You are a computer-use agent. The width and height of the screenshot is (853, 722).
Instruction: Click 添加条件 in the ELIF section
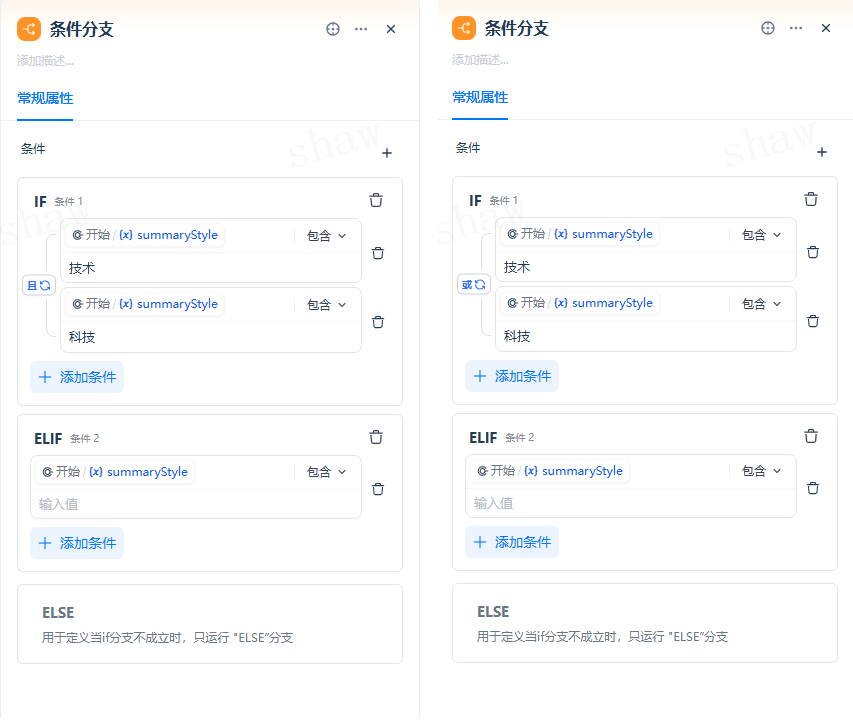click(77, 541)
